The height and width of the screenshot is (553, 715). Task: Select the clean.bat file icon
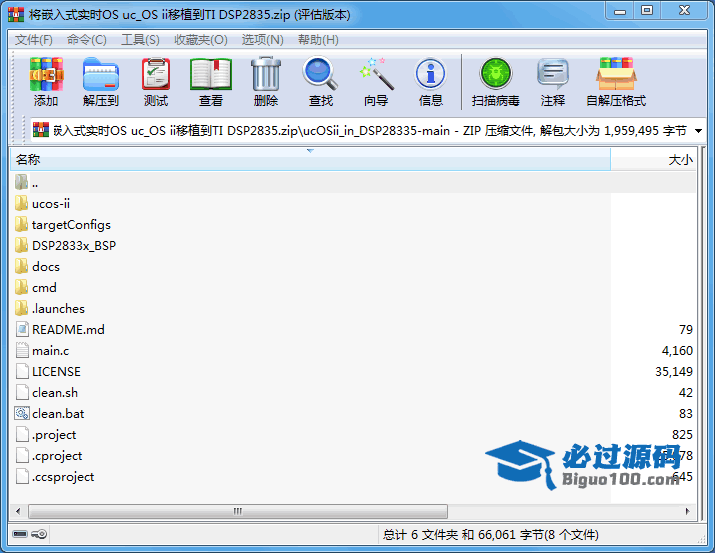click(22, 413)
